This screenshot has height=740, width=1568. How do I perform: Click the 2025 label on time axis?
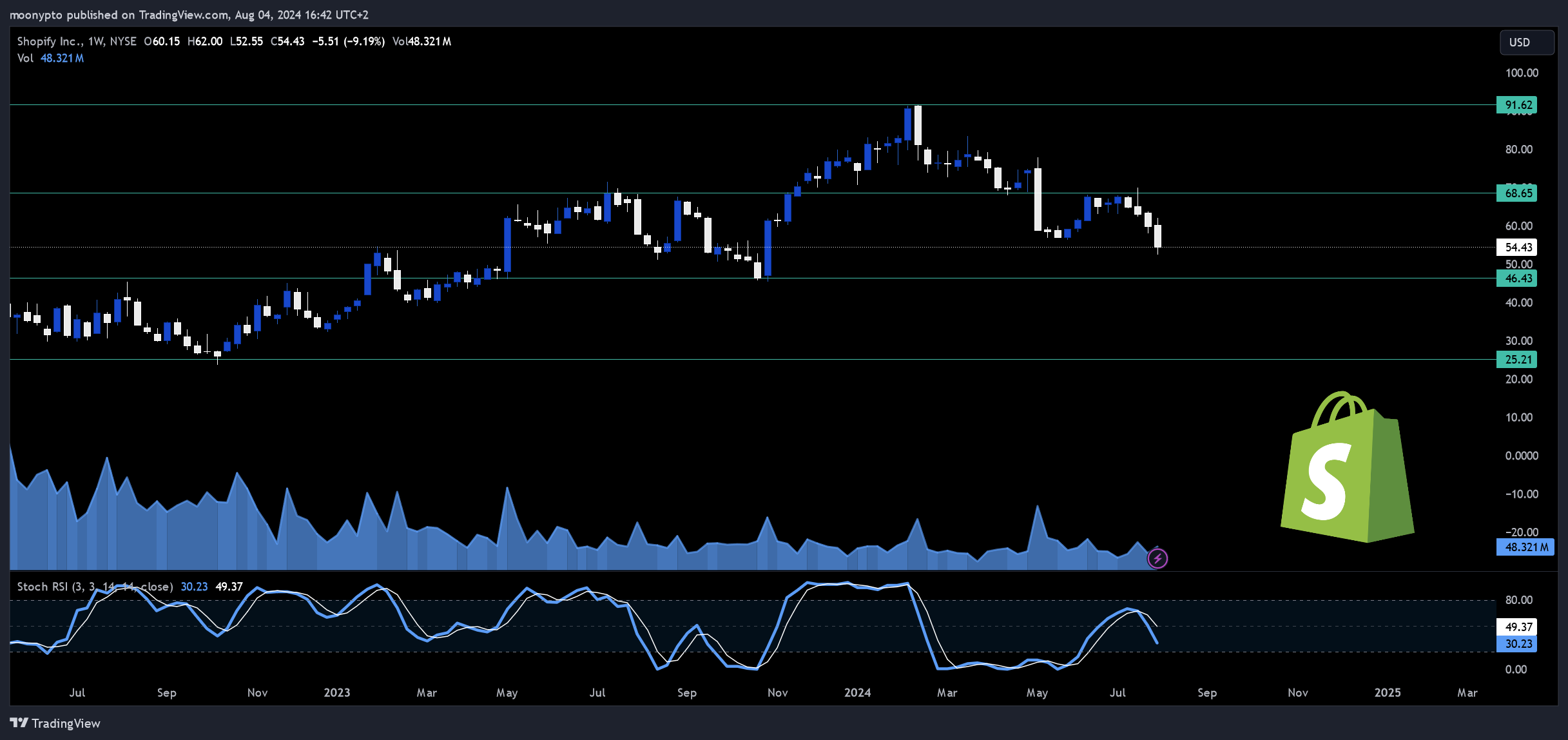[x=1388, y=692]
